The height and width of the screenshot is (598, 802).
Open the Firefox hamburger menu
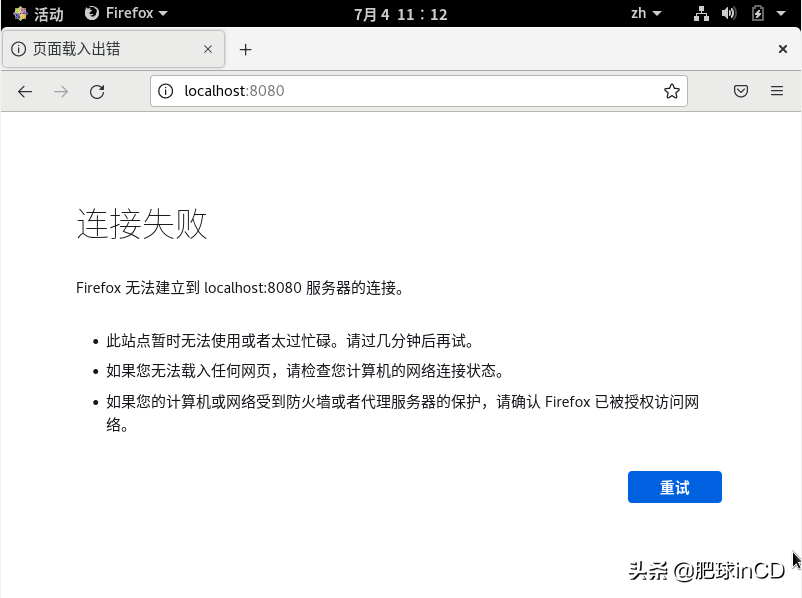(x=777, y=91)
